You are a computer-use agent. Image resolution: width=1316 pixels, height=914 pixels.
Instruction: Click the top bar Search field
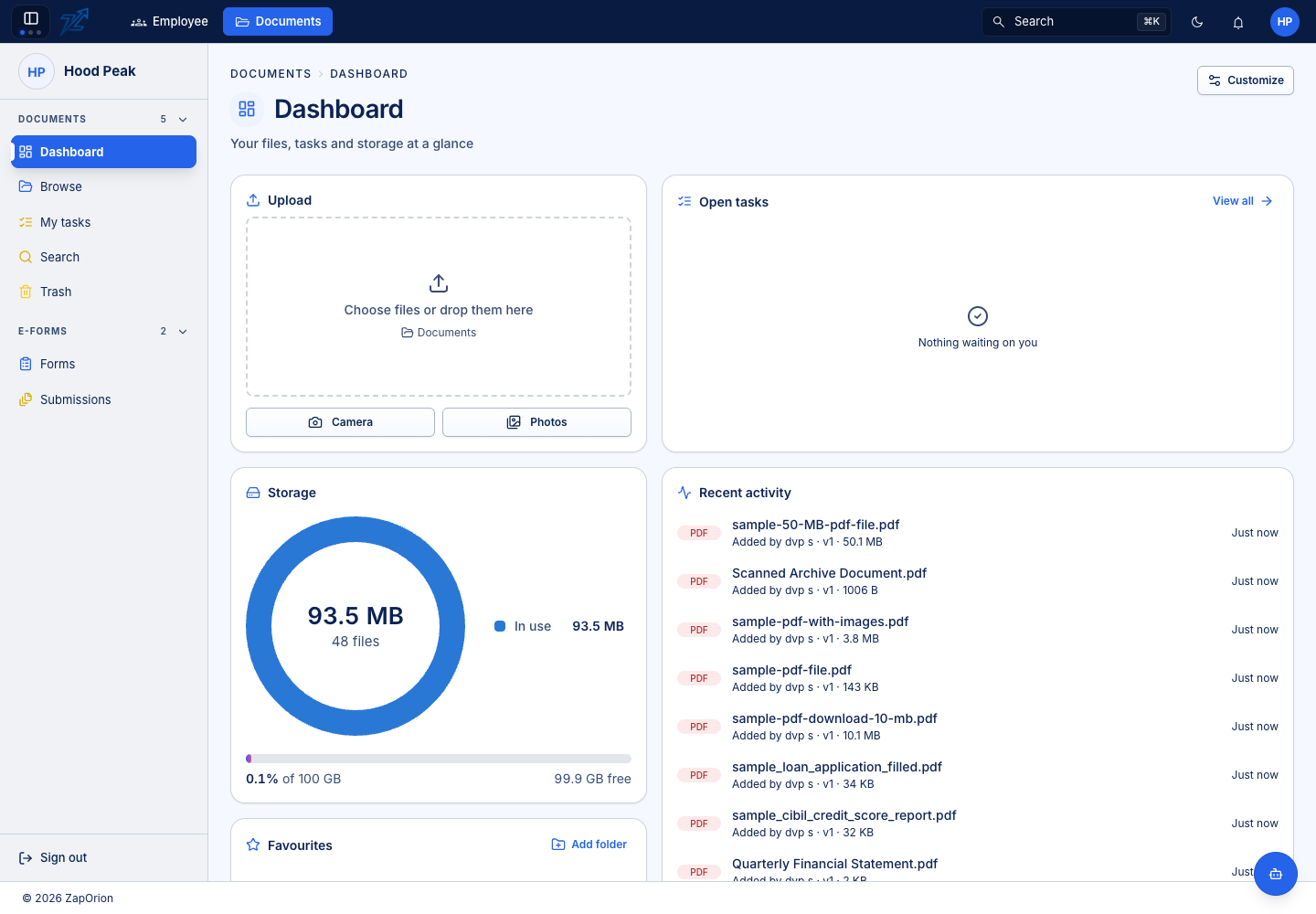coord(1077,22)
